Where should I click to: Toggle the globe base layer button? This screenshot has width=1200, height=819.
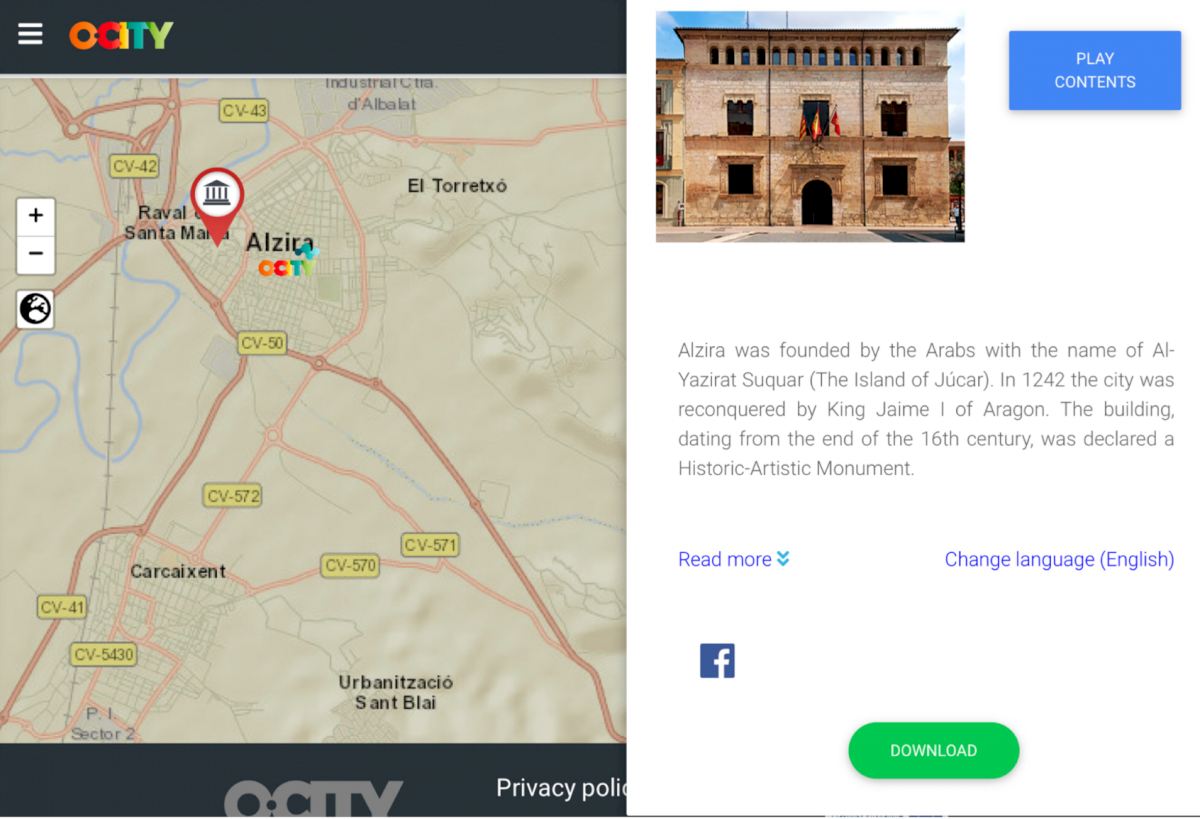point(36,309)
